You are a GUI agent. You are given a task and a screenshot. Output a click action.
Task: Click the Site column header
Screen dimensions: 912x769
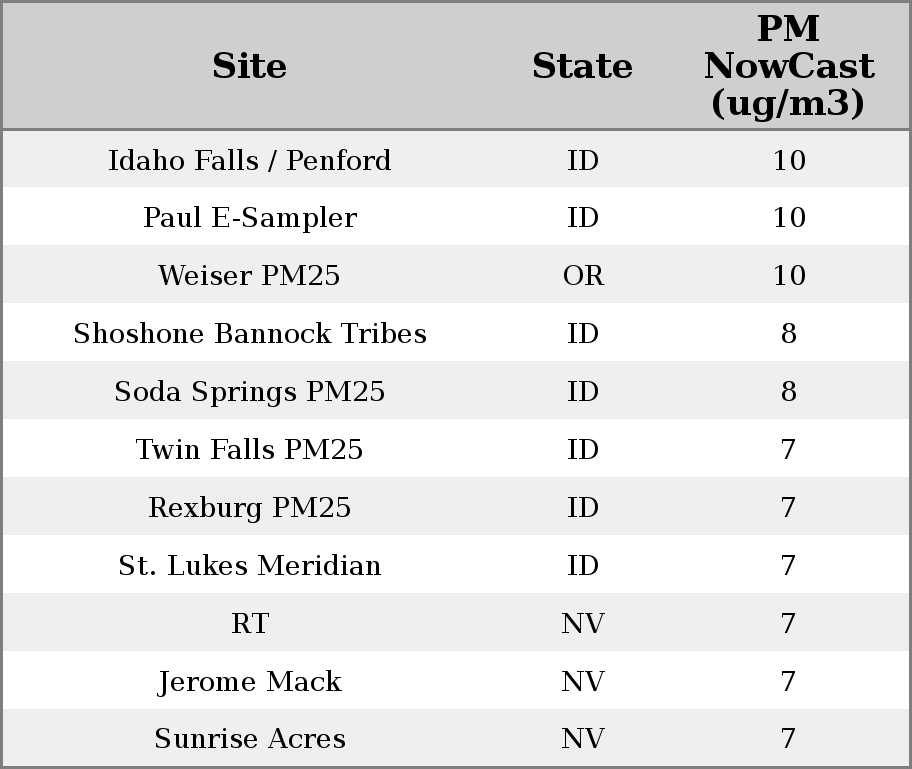point(250,66)
